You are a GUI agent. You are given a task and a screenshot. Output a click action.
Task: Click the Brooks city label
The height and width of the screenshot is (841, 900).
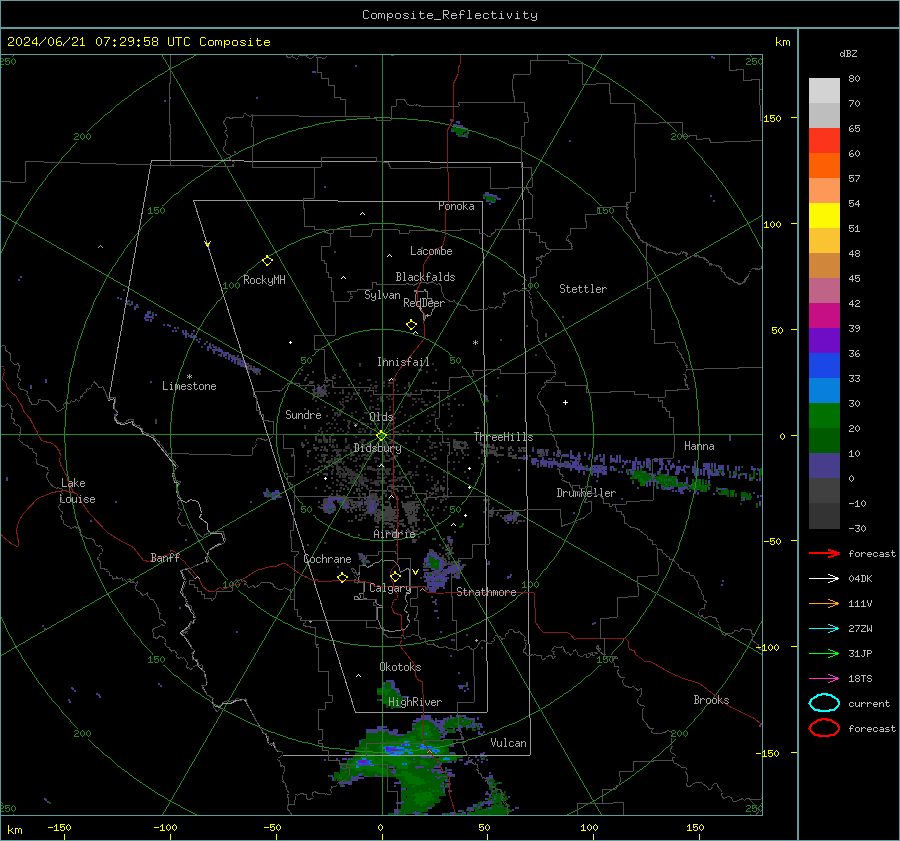tap(711, 700)
